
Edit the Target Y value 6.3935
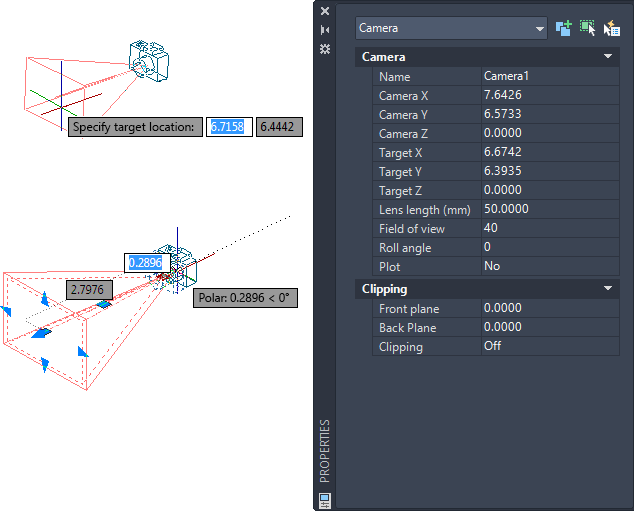550,171
